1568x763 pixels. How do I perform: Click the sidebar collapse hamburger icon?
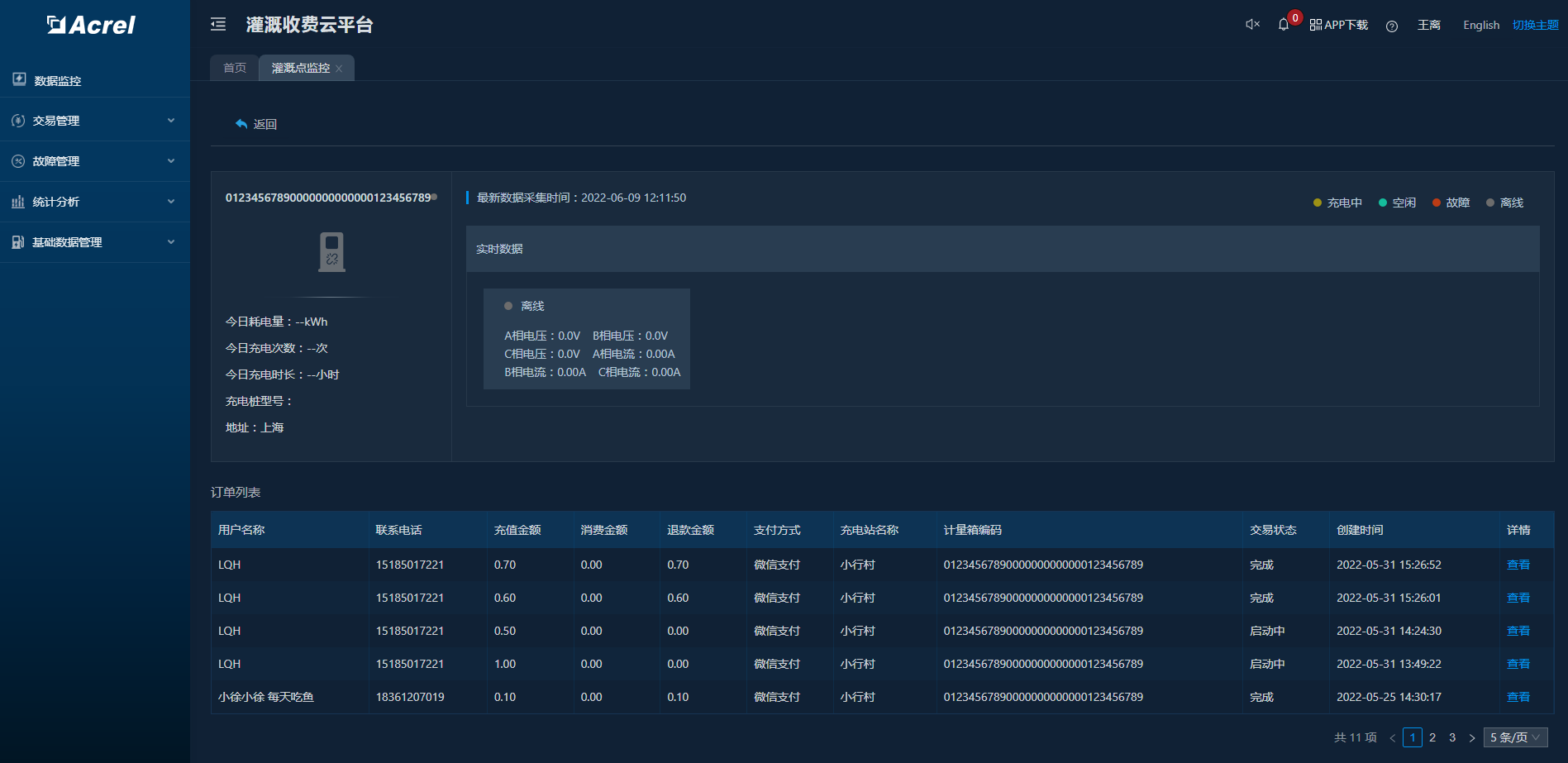click(x=218, y=25)
